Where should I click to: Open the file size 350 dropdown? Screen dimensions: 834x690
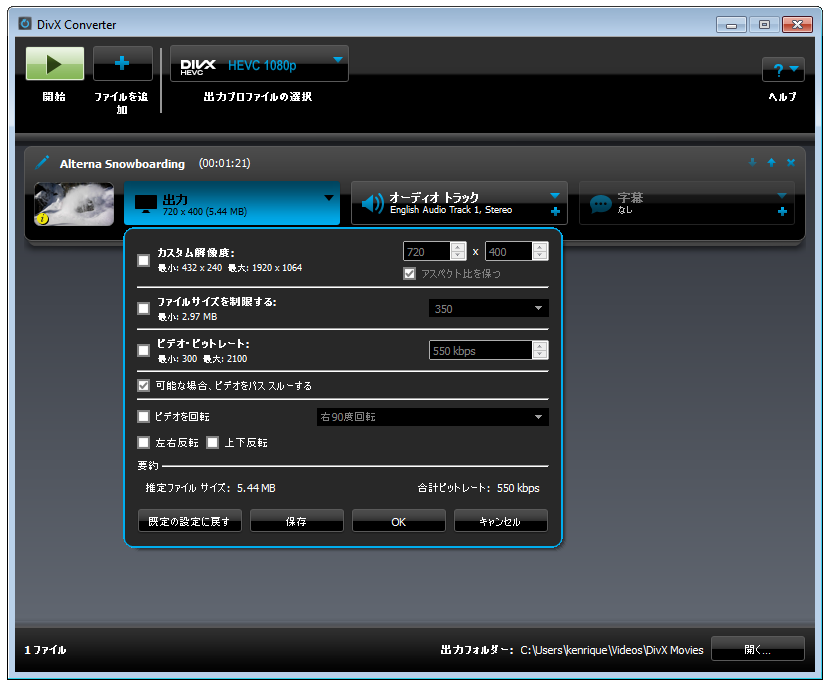coord(488,309)
